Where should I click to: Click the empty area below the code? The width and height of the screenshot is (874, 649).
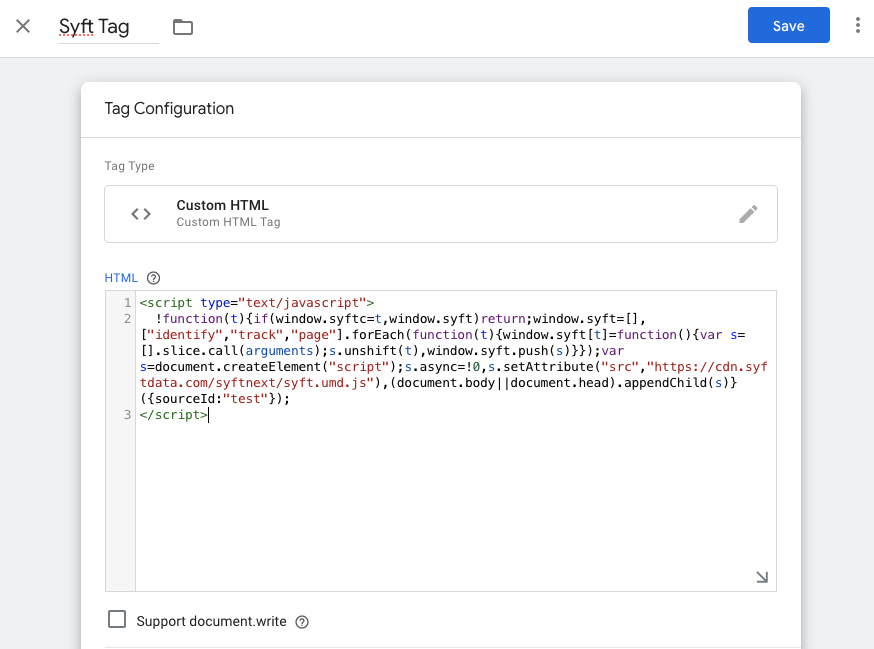(450, 500)
